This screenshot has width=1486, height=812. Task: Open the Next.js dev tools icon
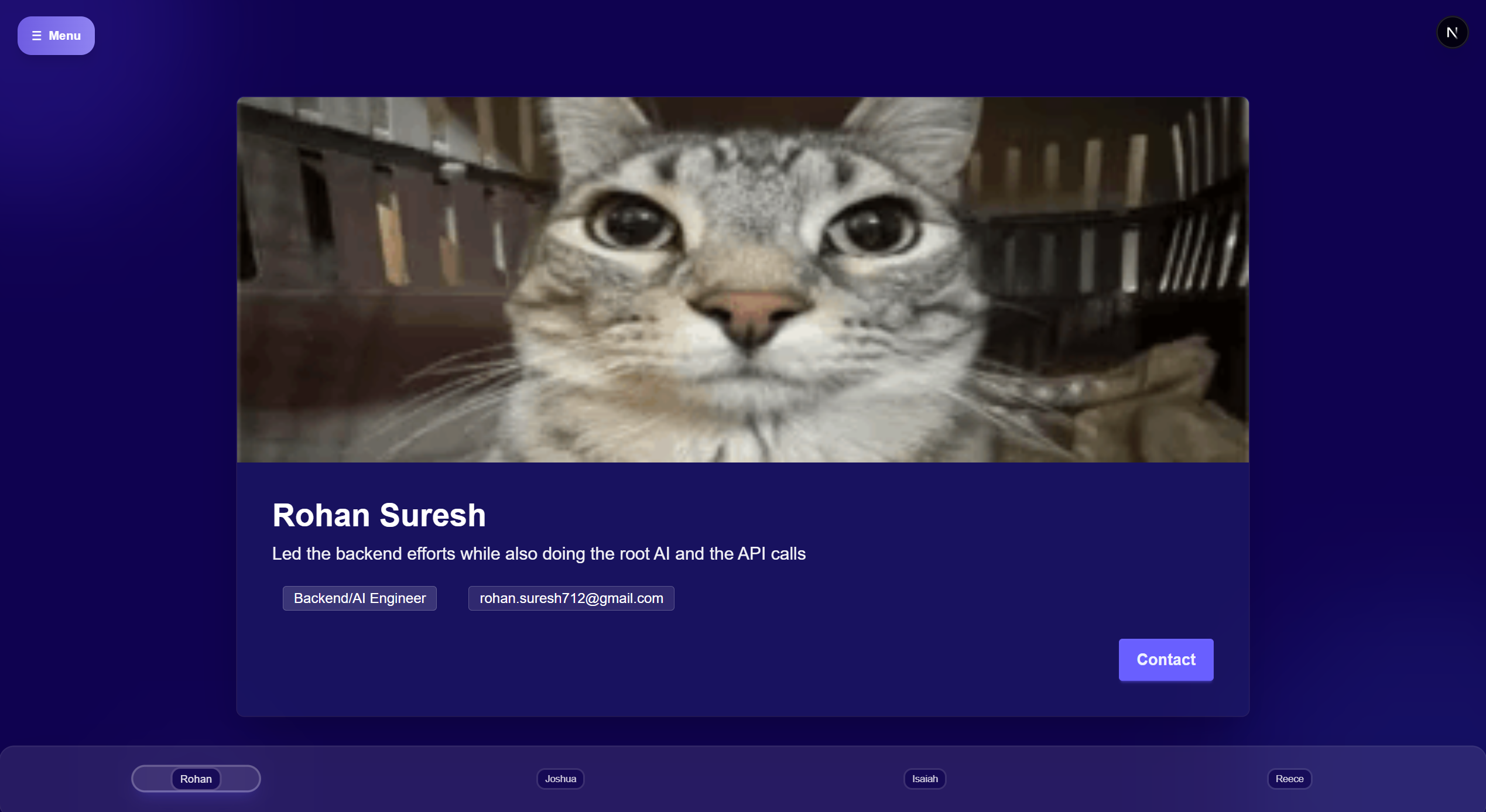point(1452,33)
